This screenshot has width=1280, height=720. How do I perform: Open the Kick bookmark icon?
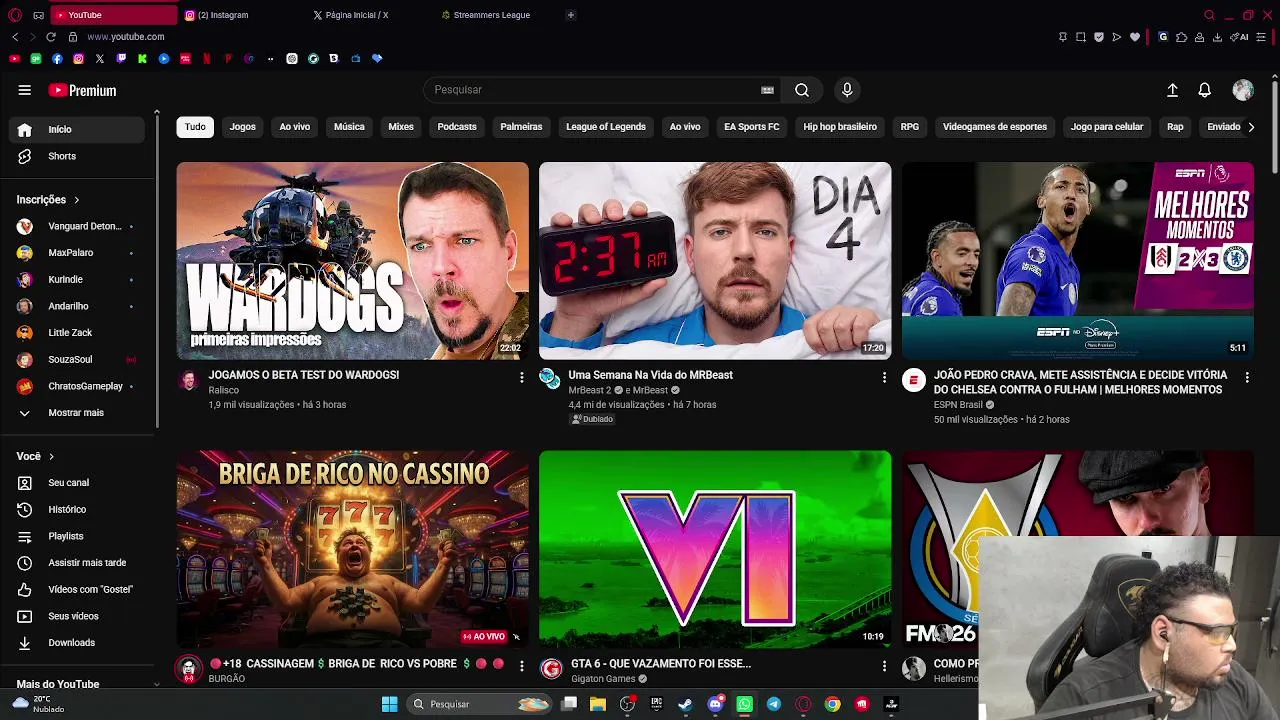[142, 59]
